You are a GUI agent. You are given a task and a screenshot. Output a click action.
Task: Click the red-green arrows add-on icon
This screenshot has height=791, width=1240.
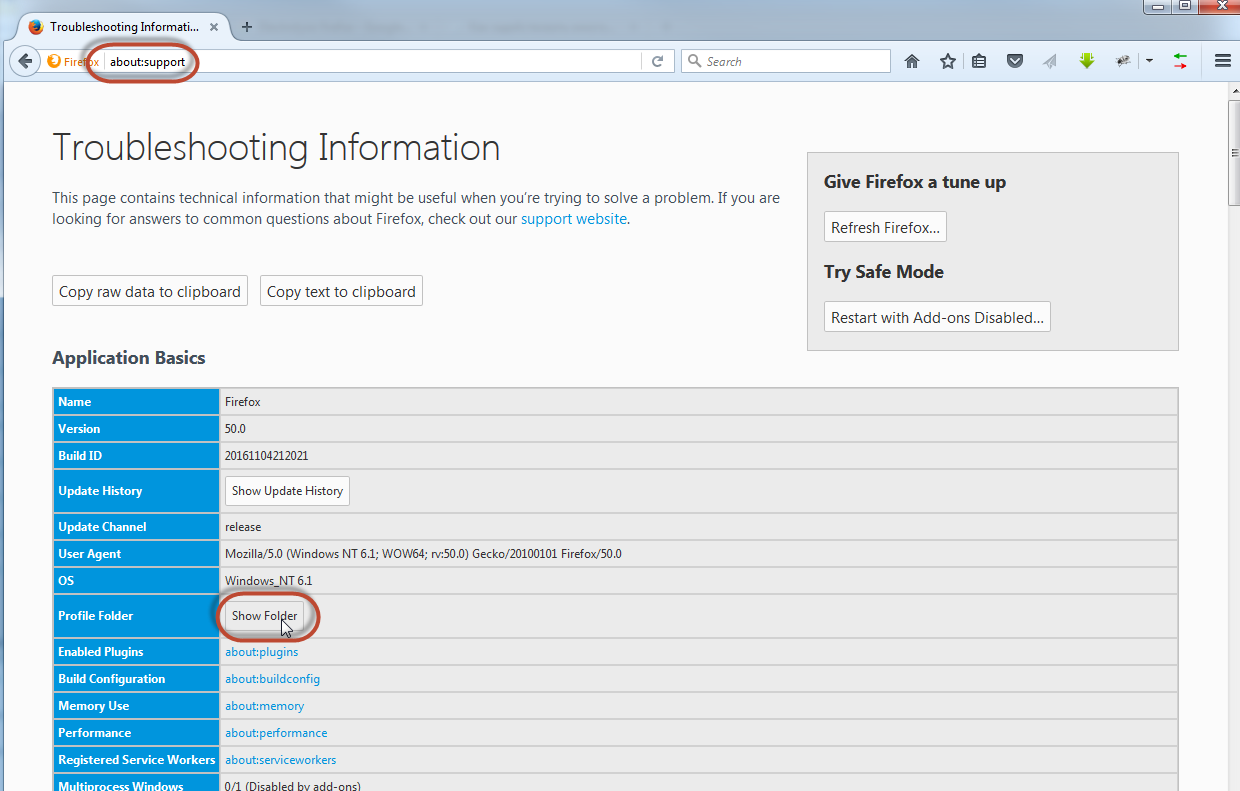pyautogui.click(x=1181, y=61)
